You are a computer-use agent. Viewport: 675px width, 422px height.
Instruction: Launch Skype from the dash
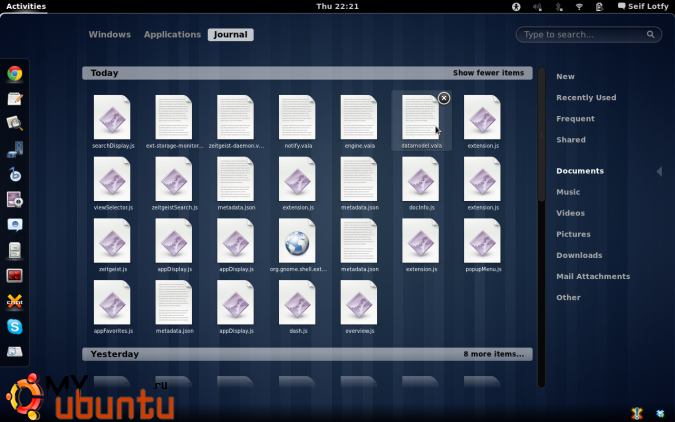[x=15, y=327]
